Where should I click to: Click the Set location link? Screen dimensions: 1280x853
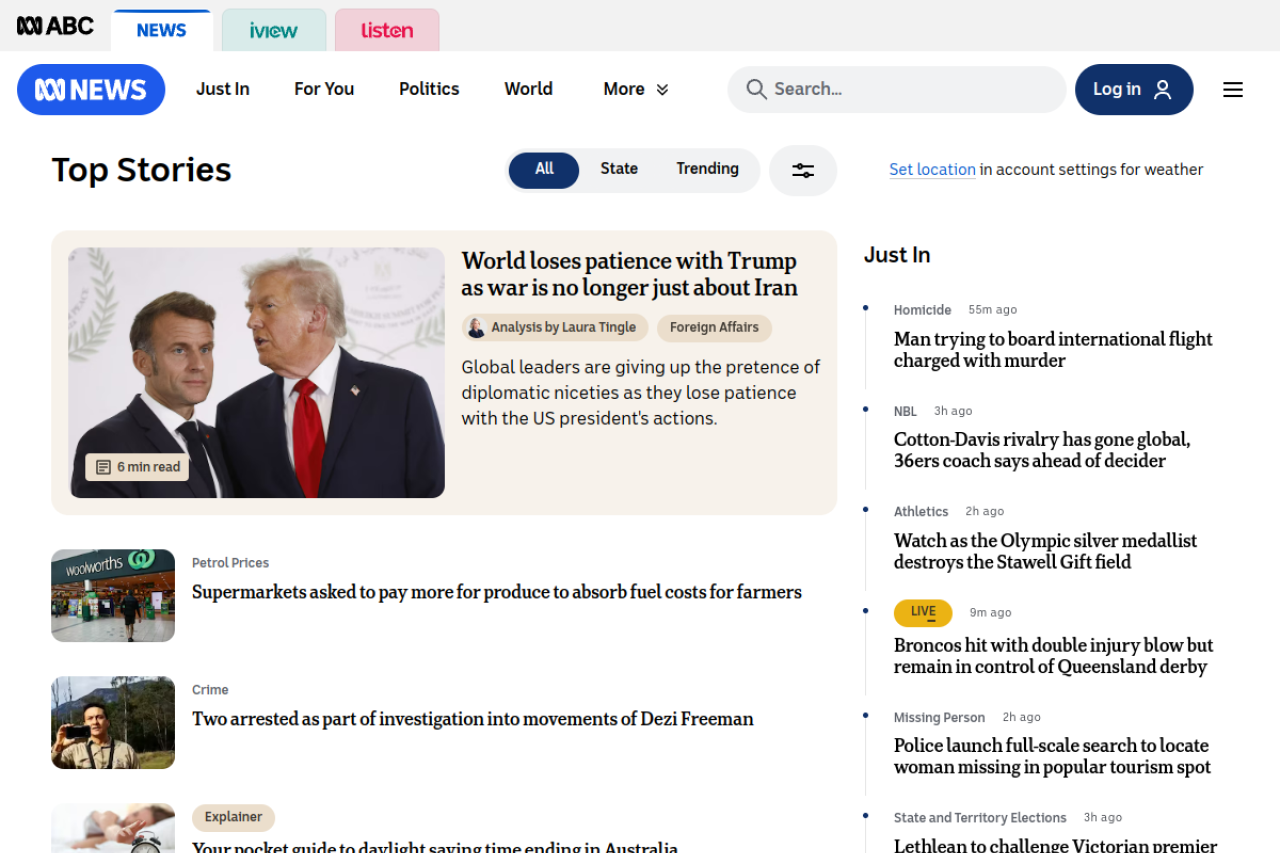point(932,170)
